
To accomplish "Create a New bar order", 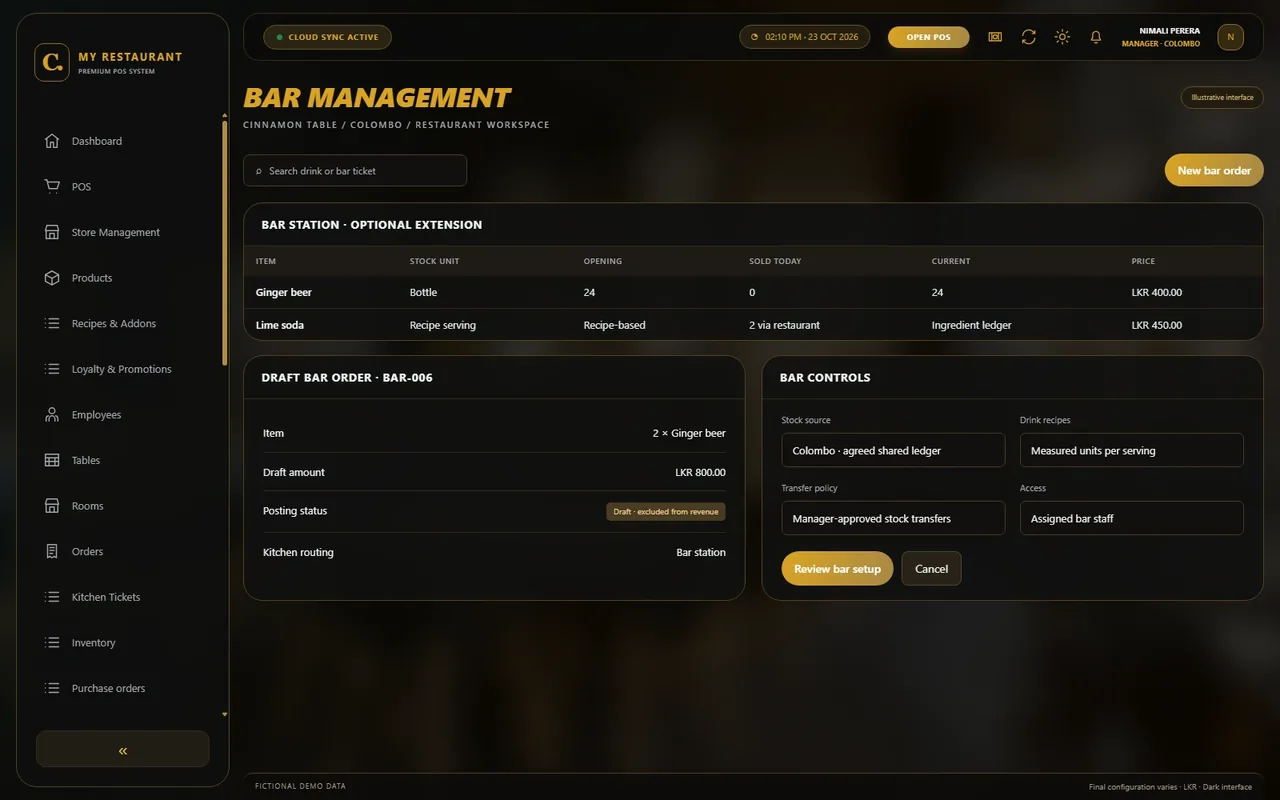I will click(1214, 170).
